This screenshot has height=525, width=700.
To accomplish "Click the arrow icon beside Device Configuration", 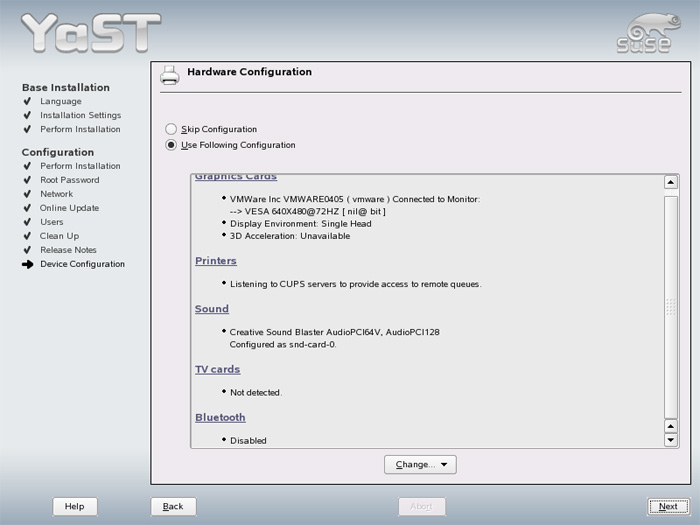I will (x=28, y=264).
